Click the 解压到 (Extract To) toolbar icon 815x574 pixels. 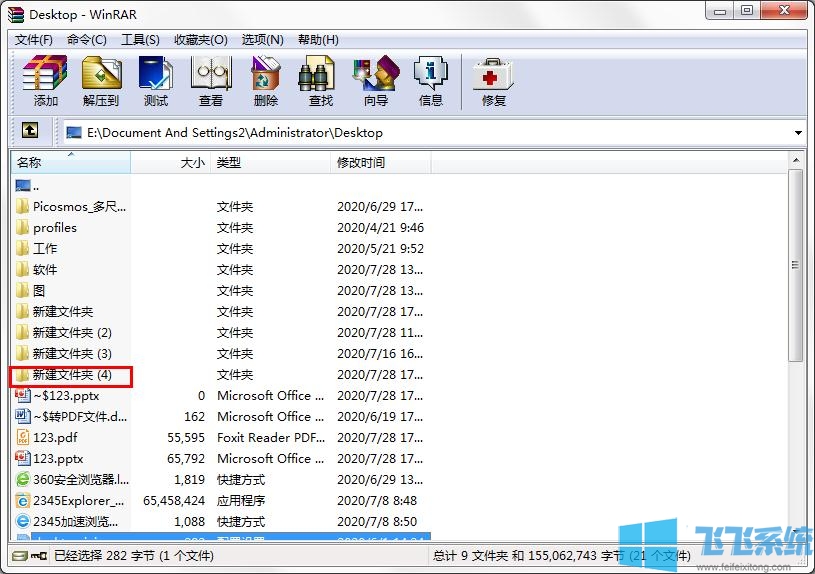101,80
